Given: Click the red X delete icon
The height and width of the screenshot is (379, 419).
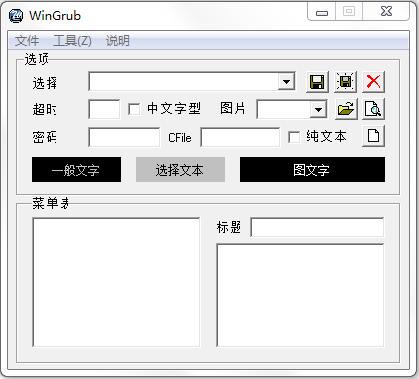Looking at the screenshot, I should (373, 82).
